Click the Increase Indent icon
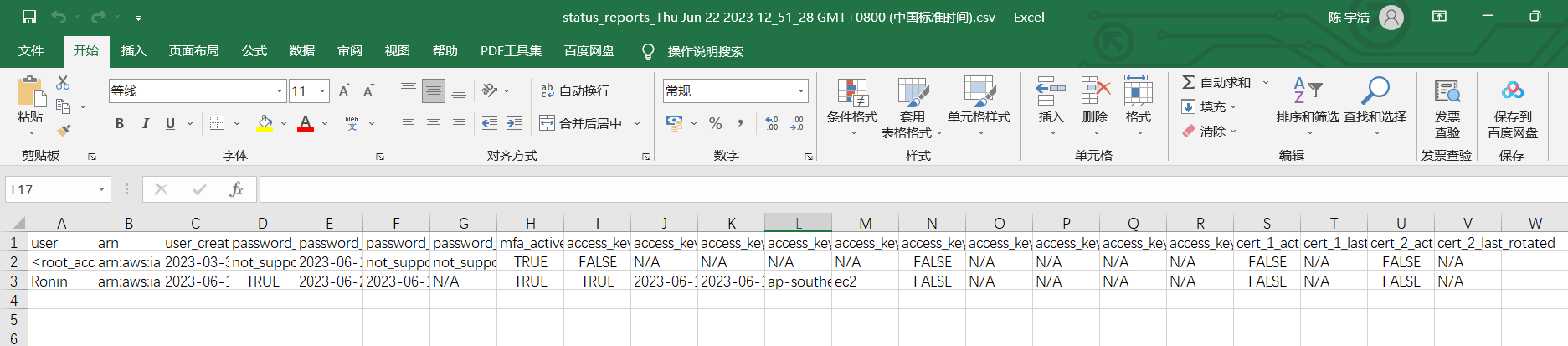The width and height of the screenshot is (1568, 346). (515, 123)
